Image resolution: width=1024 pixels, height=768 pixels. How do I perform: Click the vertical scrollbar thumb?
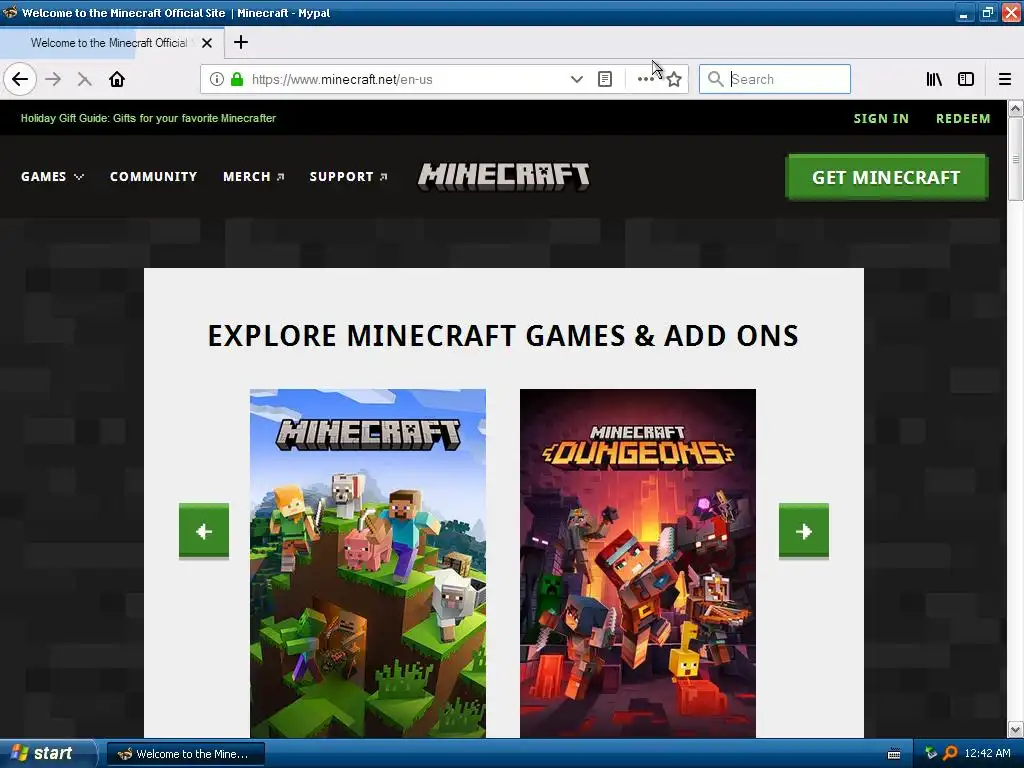(1016, 159)
